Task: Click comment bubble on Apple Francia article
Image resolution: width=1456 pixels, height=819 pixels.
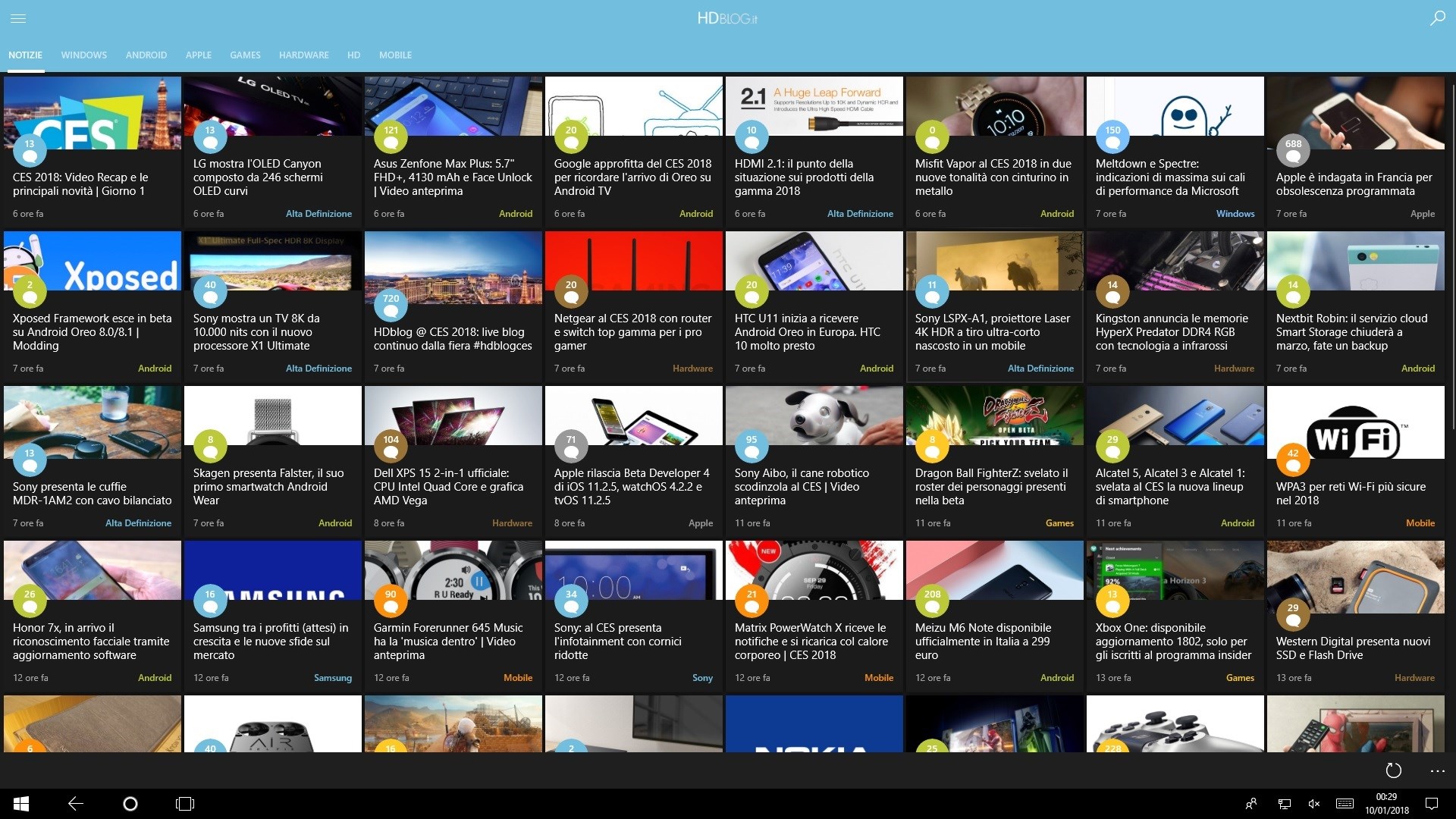Action: click(1293, 150)
